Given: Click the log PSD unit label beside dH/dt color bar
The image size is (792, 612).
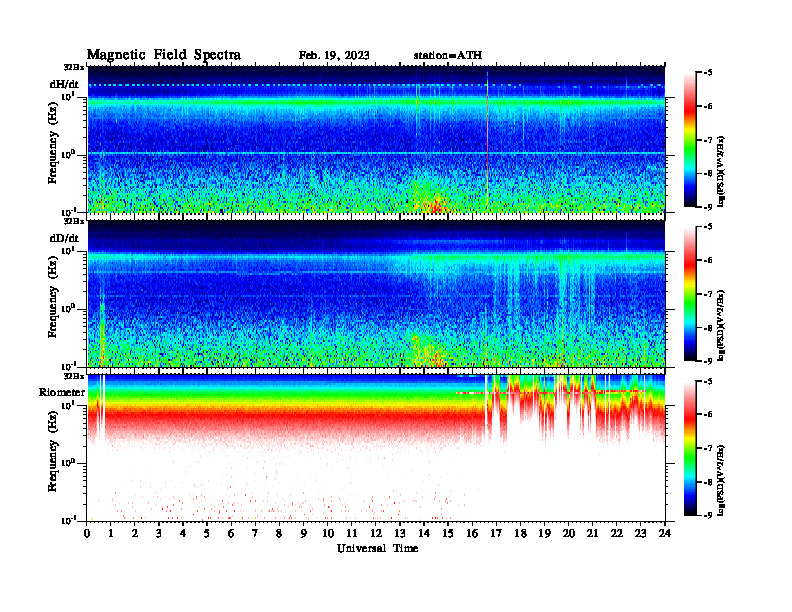Looking at the screenshot, I should [x=721, y=170].
